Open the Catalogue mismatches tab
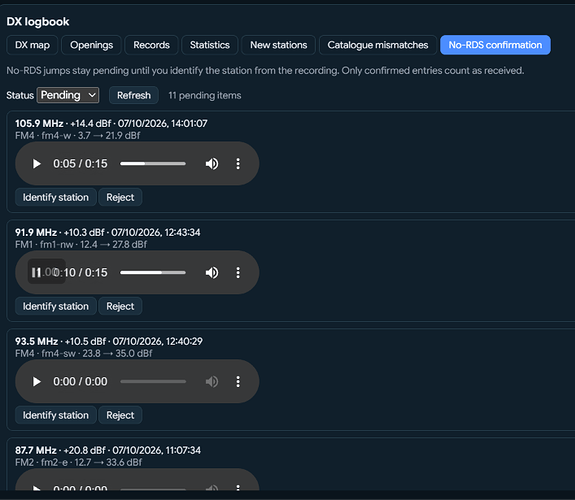This screenshot has width=575, height=500. (x=378, y=45)
